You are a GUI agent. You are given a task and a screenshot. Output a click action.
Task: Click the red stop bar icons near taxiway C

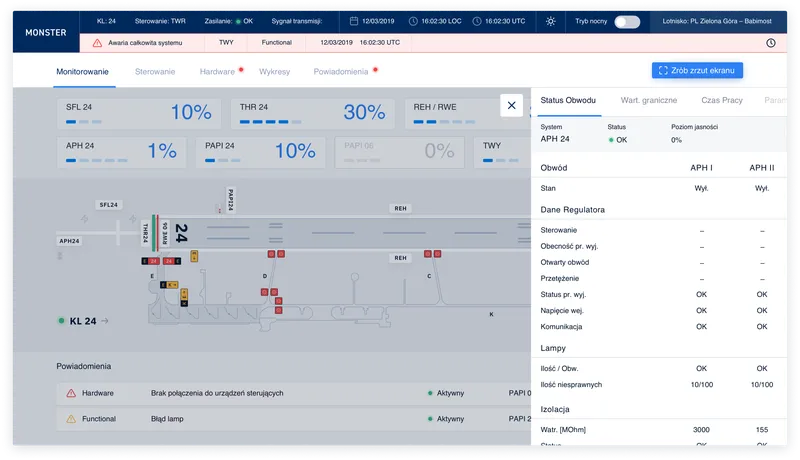(433, 254)
